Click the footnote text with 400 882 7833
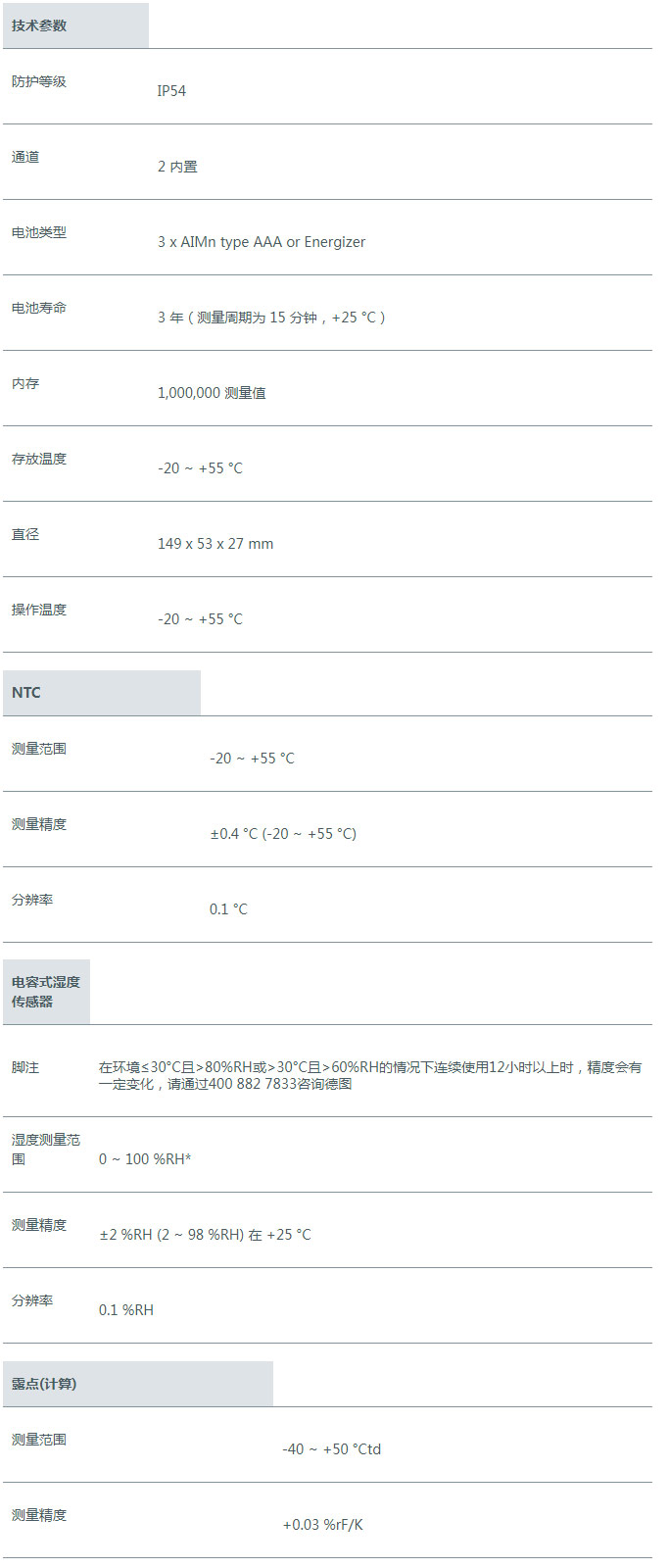Viewport: 668px width, 1568px height. [370, 1075]
